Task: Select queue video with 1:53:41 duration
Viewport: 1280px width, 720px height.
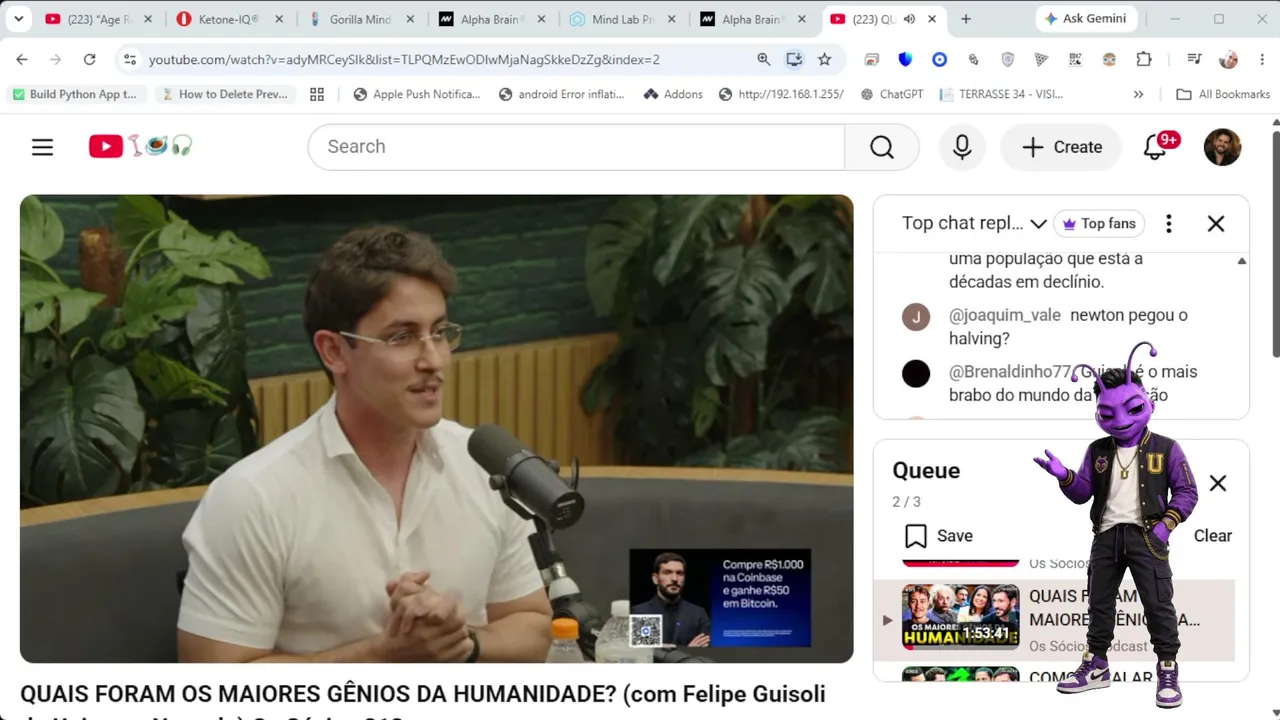Action: [960, 617]
